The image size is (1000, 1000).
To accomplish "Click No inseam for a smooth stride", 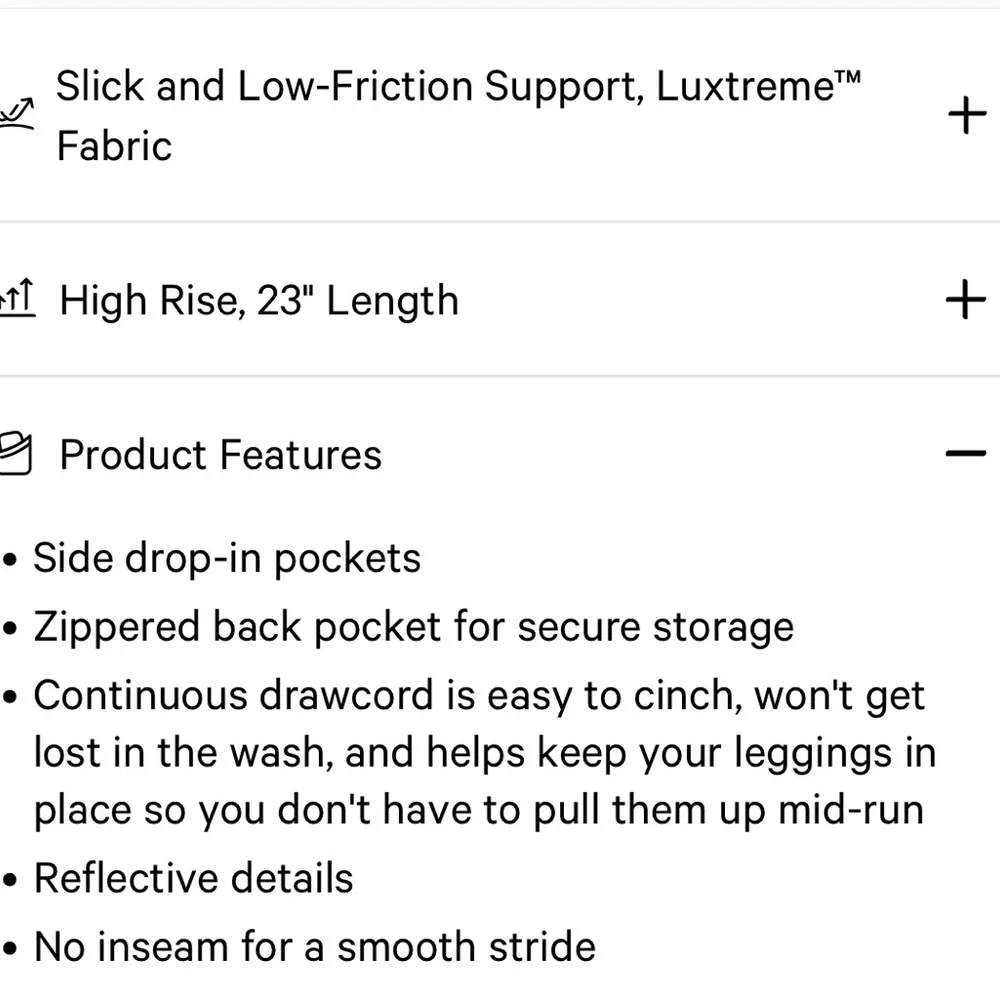I will point(315,947).
